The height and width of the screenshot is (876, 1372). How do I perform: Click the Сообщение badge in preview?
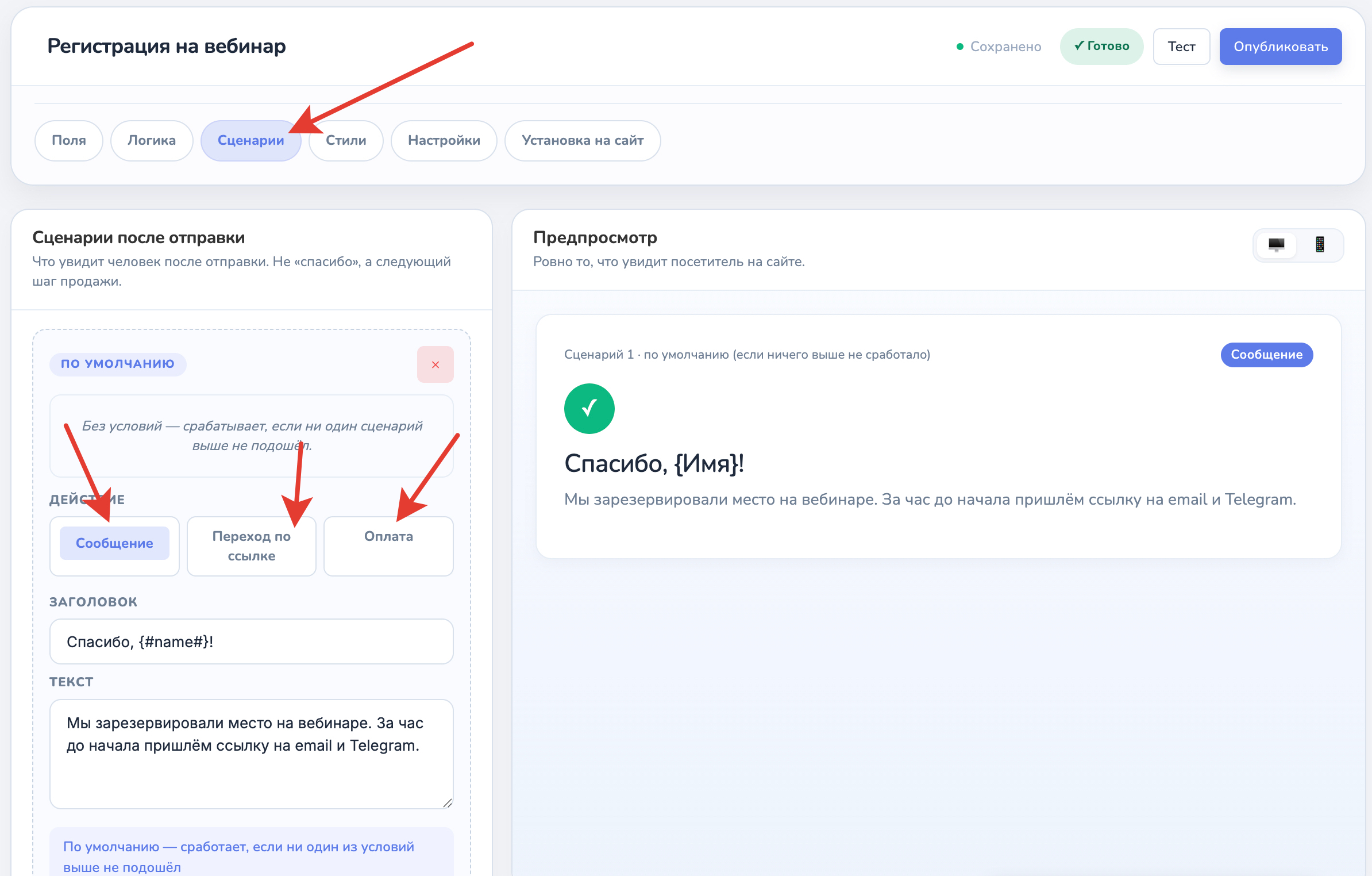point(1267,355)
